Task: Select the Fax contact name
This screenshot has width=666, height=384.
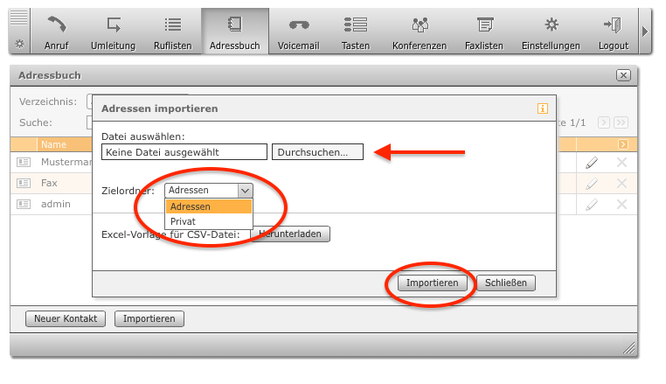Action: point(49,183)
